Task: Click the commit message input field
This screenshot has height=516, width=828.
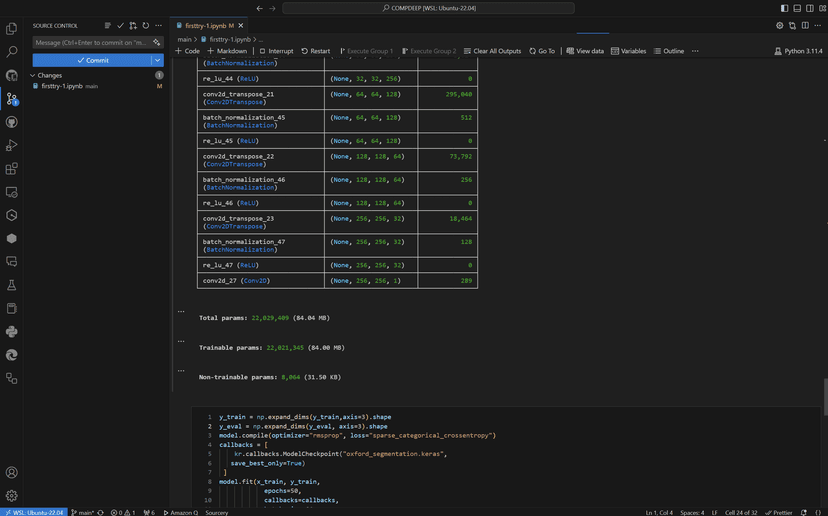Action: (90, 43)
